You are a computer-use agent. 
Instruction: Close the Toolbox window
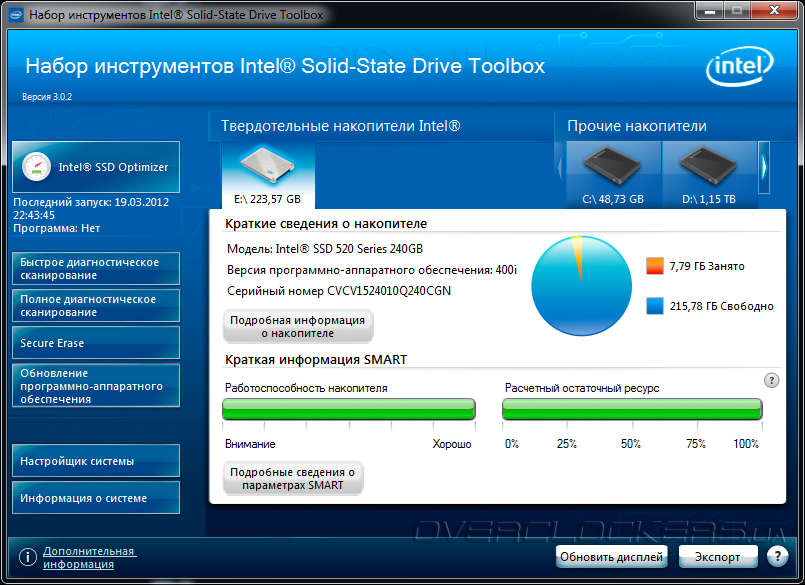click(x=775, y=10)
